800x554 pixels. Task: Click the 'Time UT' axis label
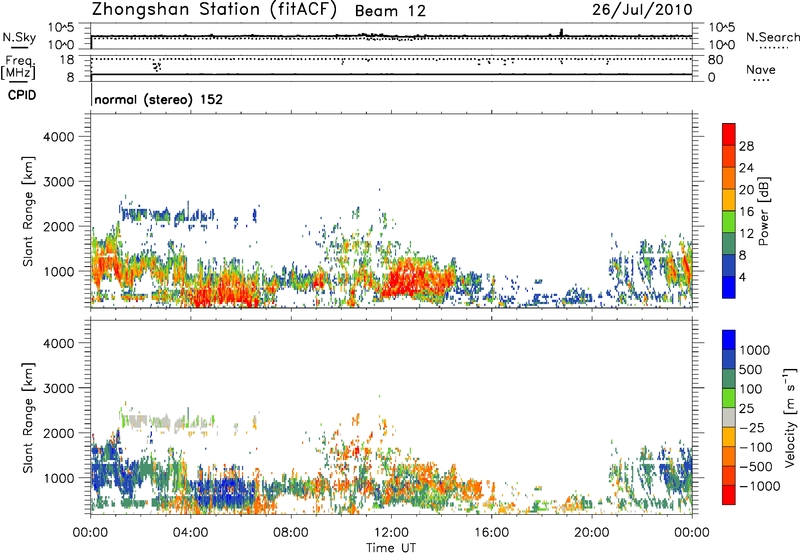tap(391, 548)
